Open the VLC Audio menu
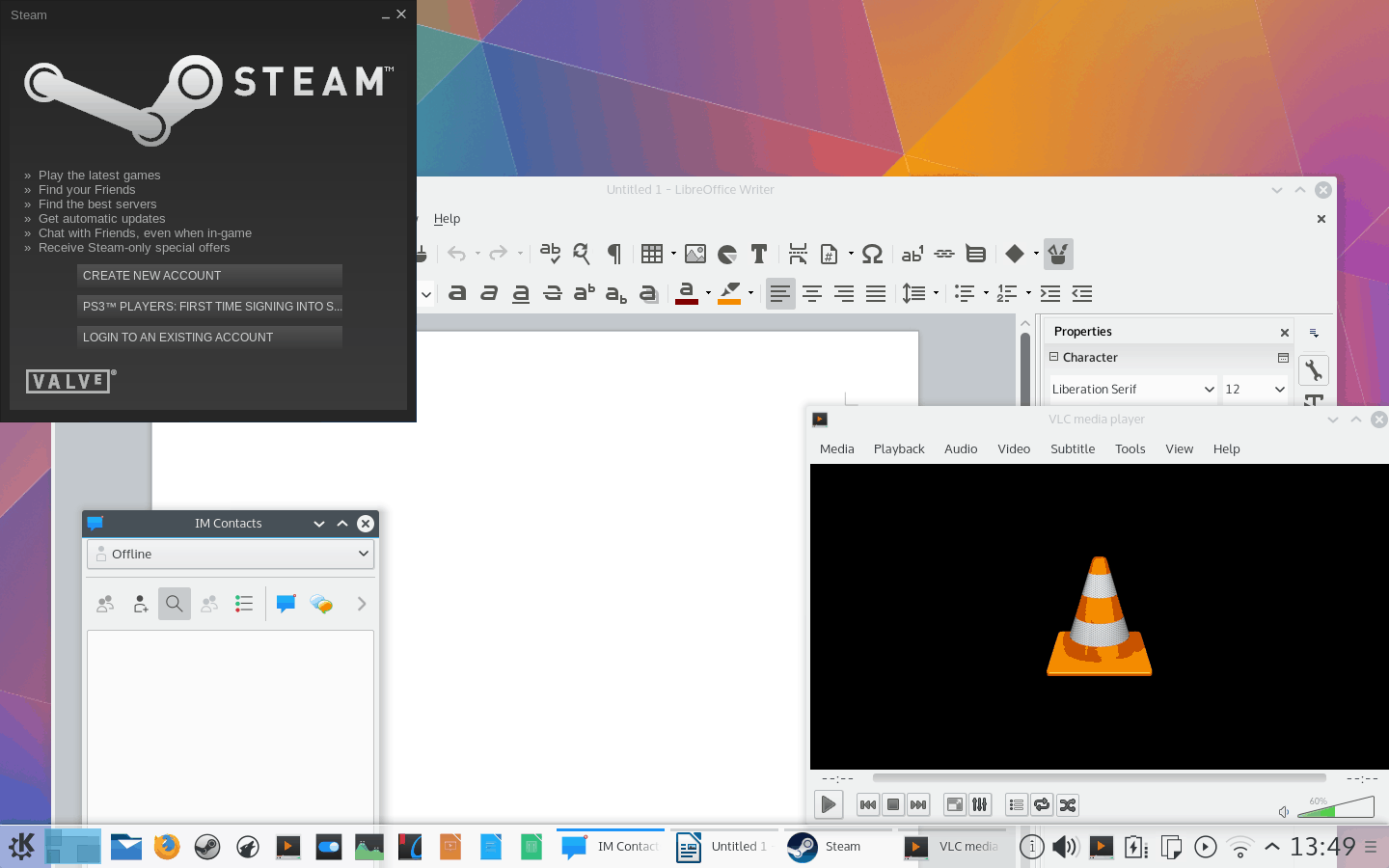This screenshot has width=1389, height=868. coord(961,449)
